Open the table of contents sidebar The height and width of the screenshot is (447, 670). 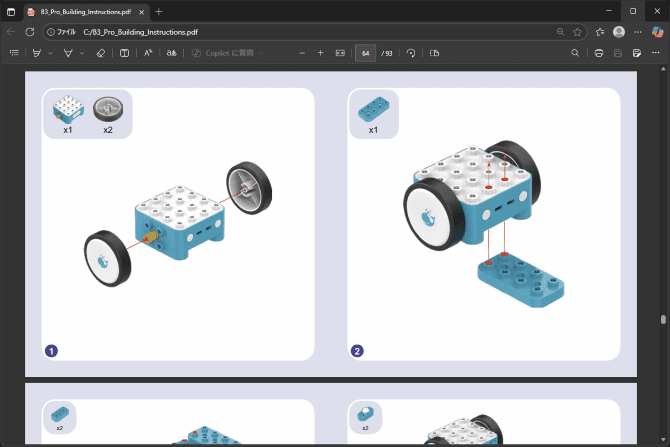point(14,52)
